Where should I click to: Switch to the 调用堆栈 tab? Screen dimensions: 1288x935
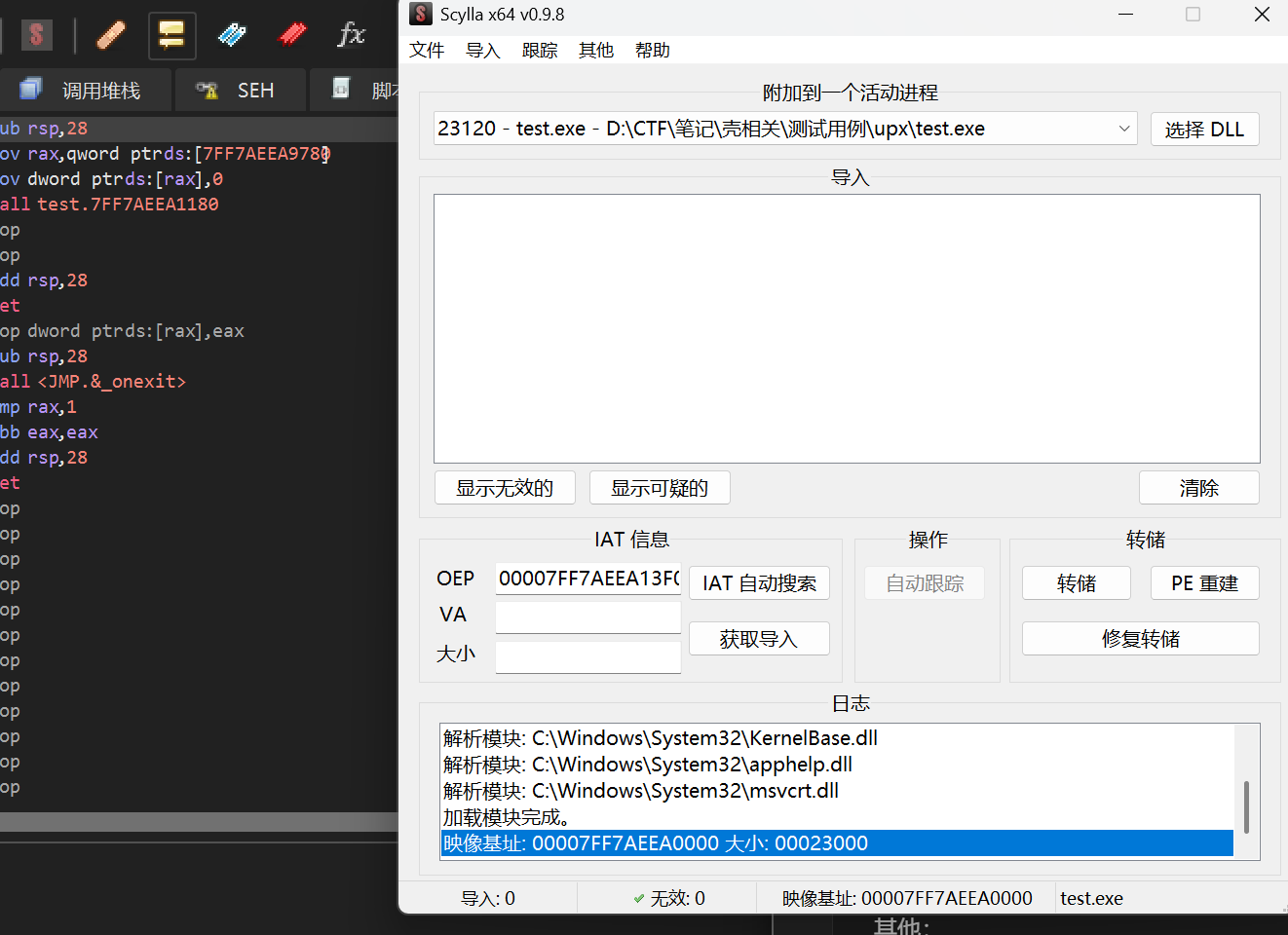coord(84,91)
